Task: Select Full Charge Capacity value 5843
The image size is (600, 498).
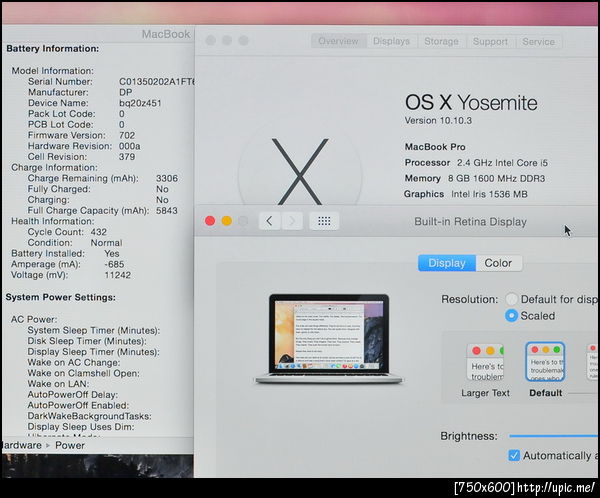Action: (167, 210)
